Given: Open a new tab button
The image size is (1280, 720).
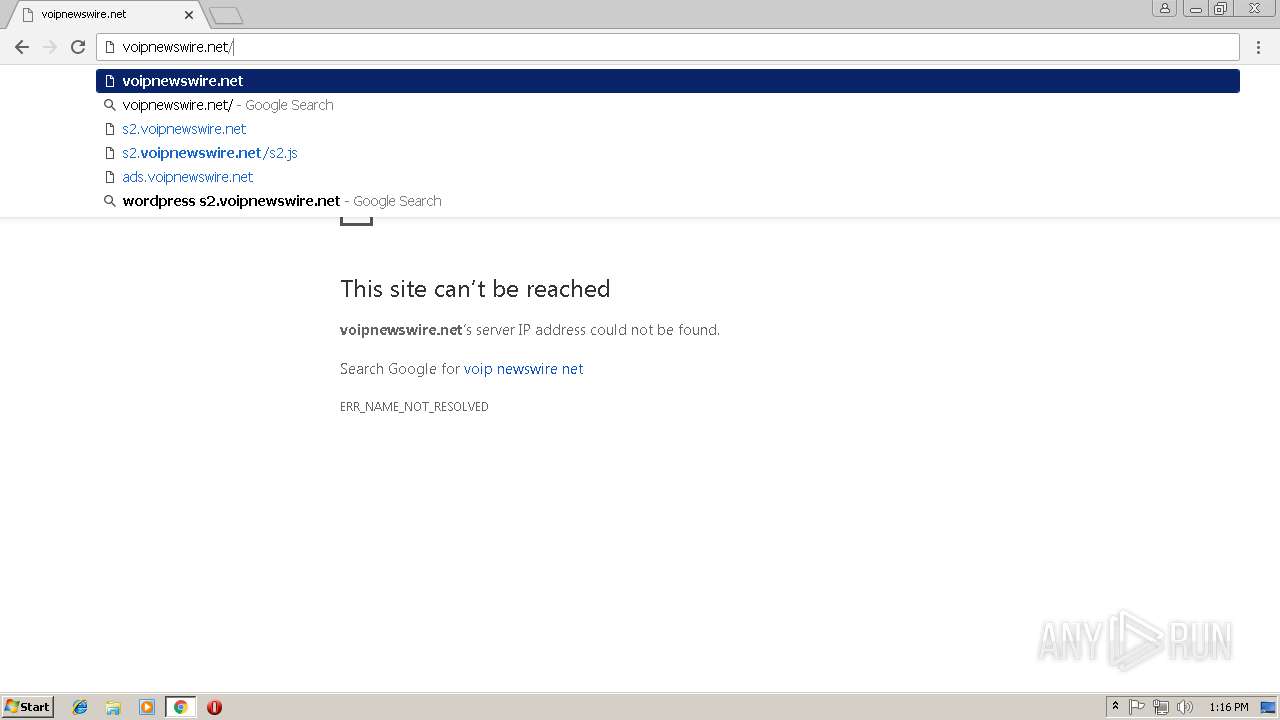Looking at the screenshot, I should 226,15.
